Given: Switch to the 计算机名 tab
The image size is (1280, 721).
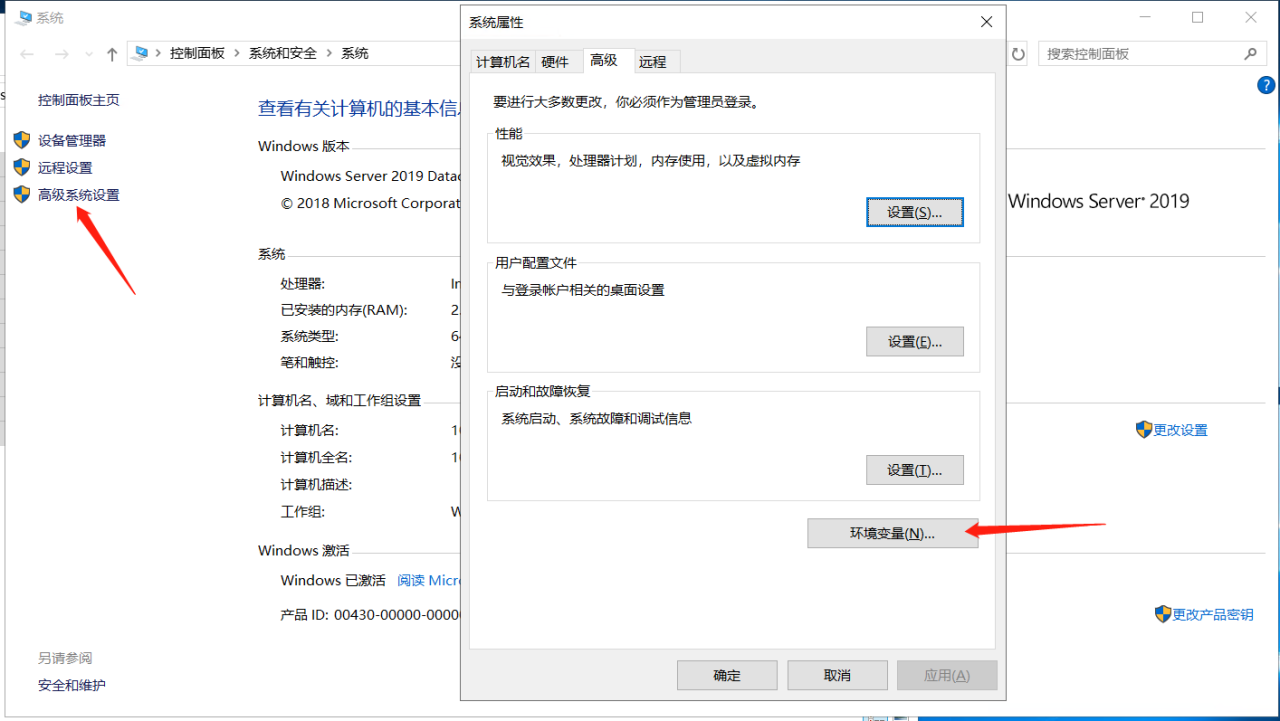Looking at the screenshot, I should (x=503, y=62).
